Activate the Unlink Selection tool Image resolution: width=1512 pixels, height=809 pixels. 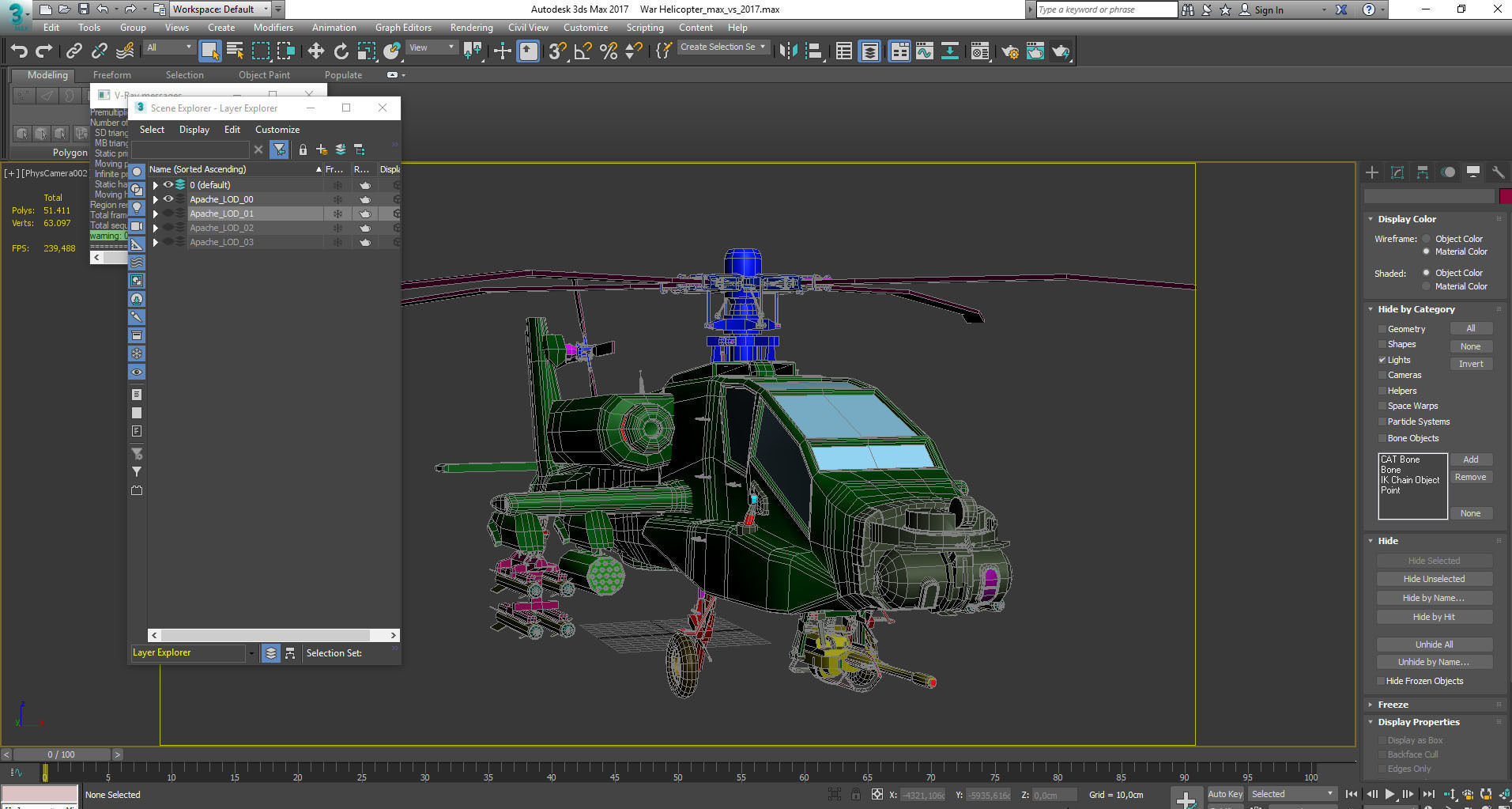click(99, 51)
